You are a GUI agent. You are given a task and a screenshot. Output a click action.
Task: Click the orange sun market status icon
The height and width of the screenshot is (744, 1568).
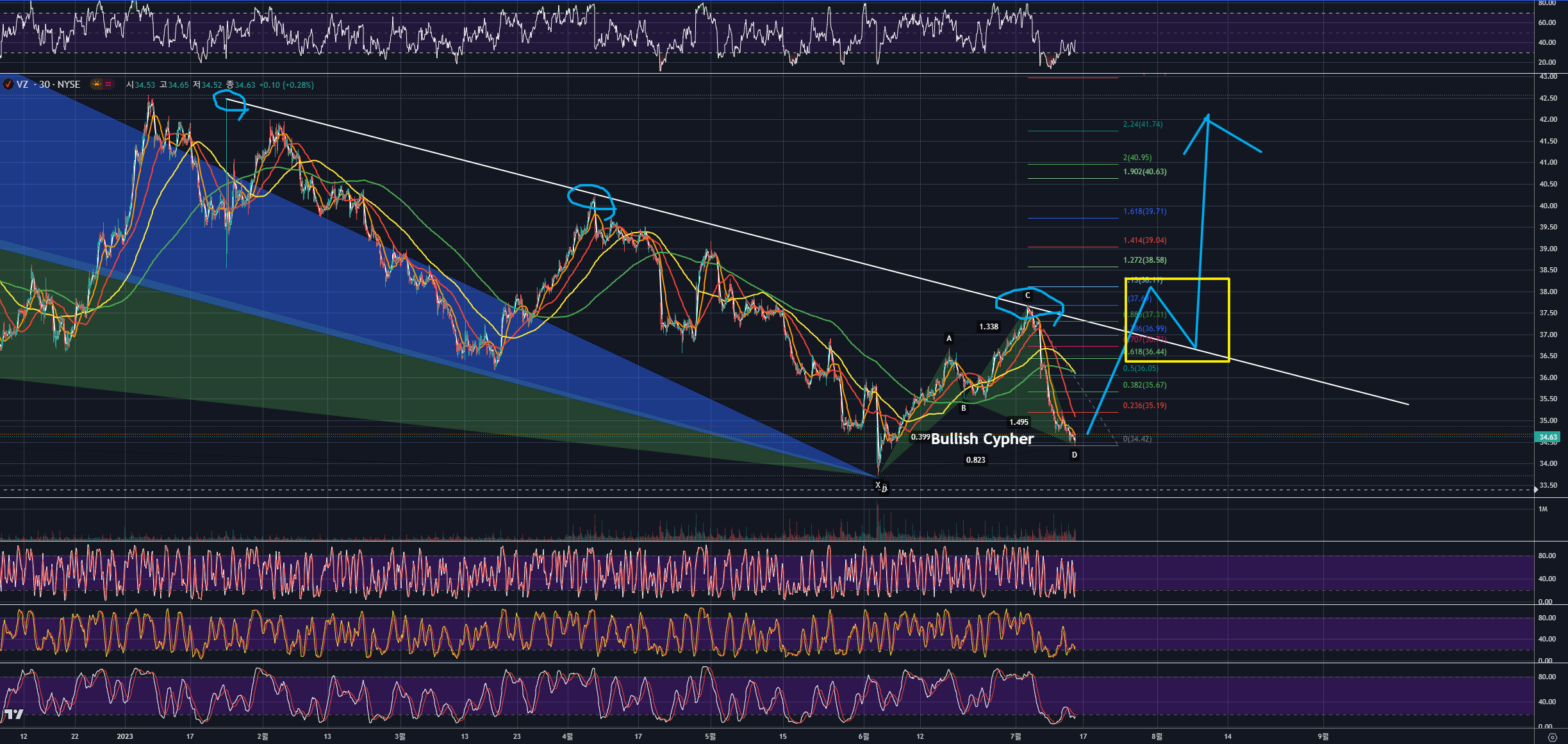coord(96,84)
